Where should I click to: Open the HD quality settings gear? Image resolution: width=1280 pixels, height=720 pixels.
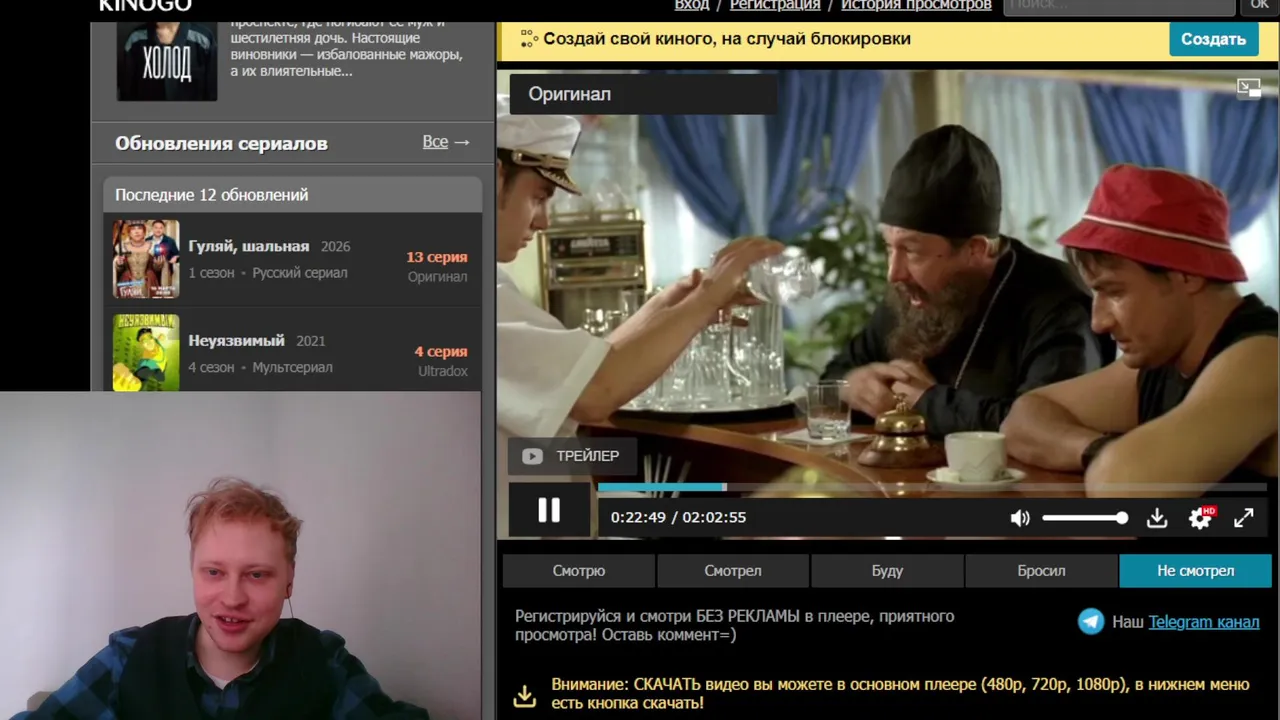tap(1201, 518)
